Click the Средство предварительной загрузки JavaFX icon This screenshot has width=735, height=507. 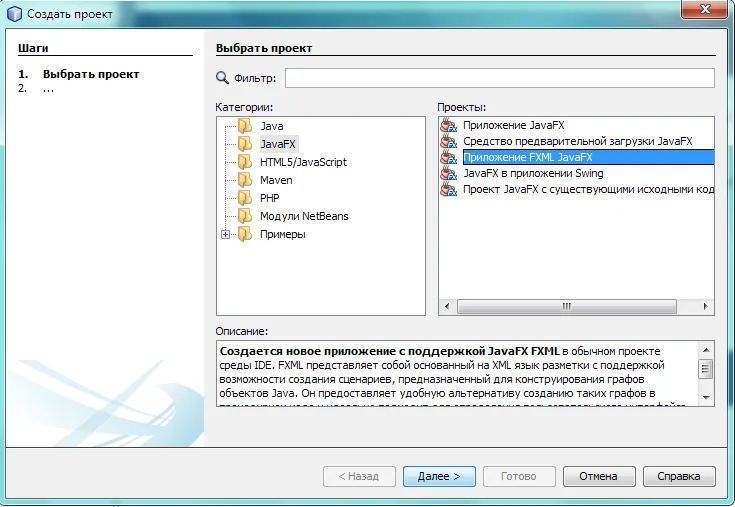(449, 142)
